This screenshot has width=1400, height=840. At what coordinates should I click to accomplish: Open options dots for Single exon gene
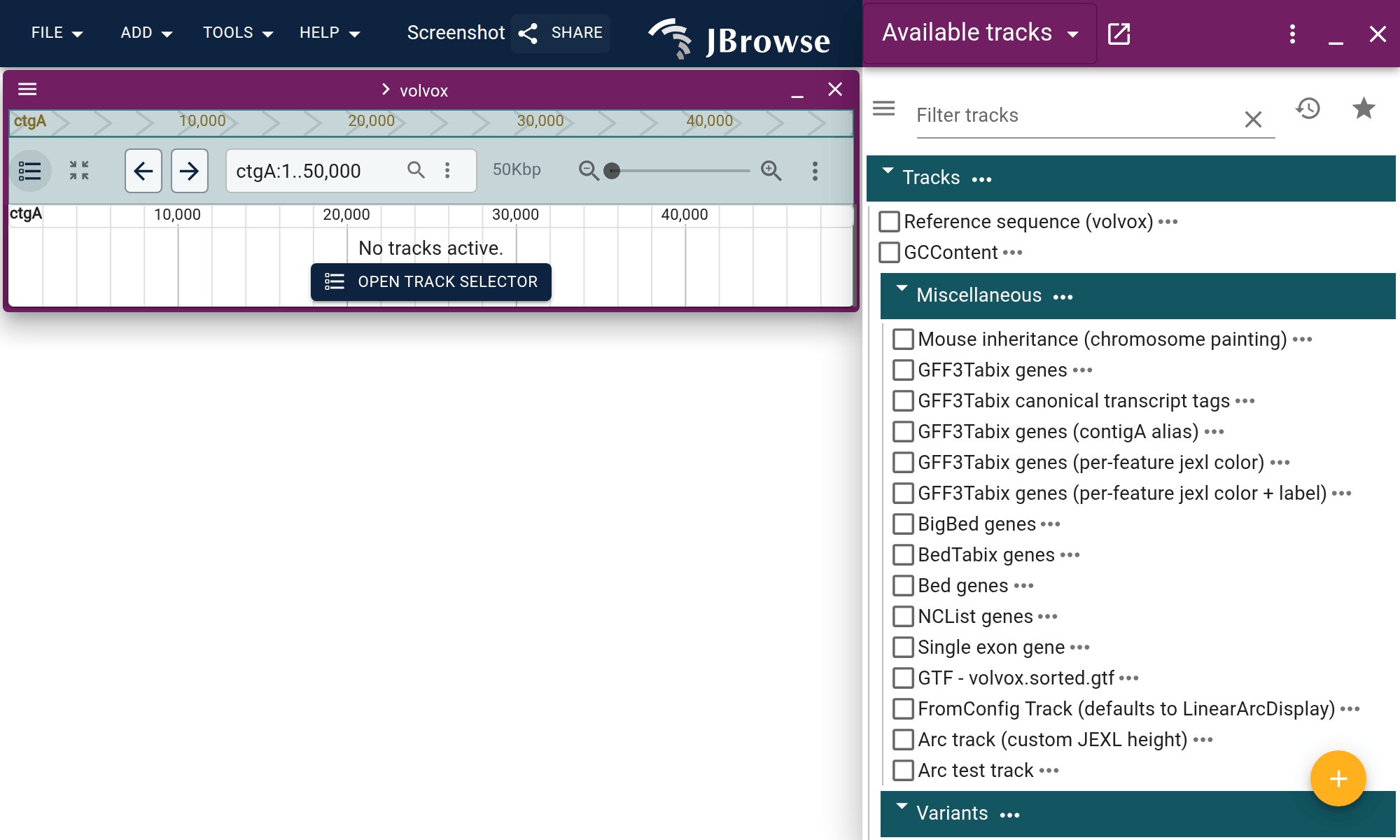click(1079, 647)
